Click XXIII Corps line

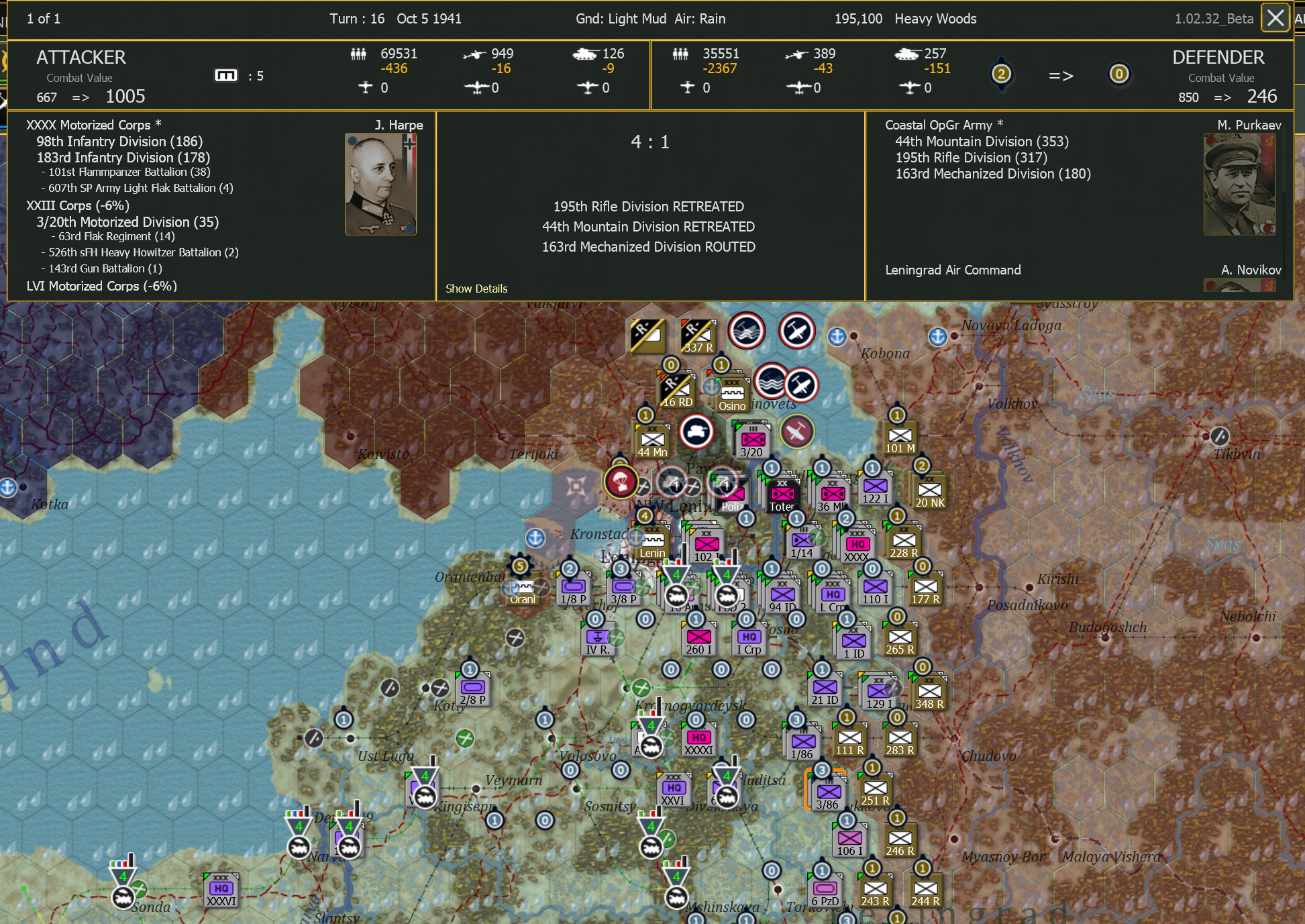click(78, 206)
